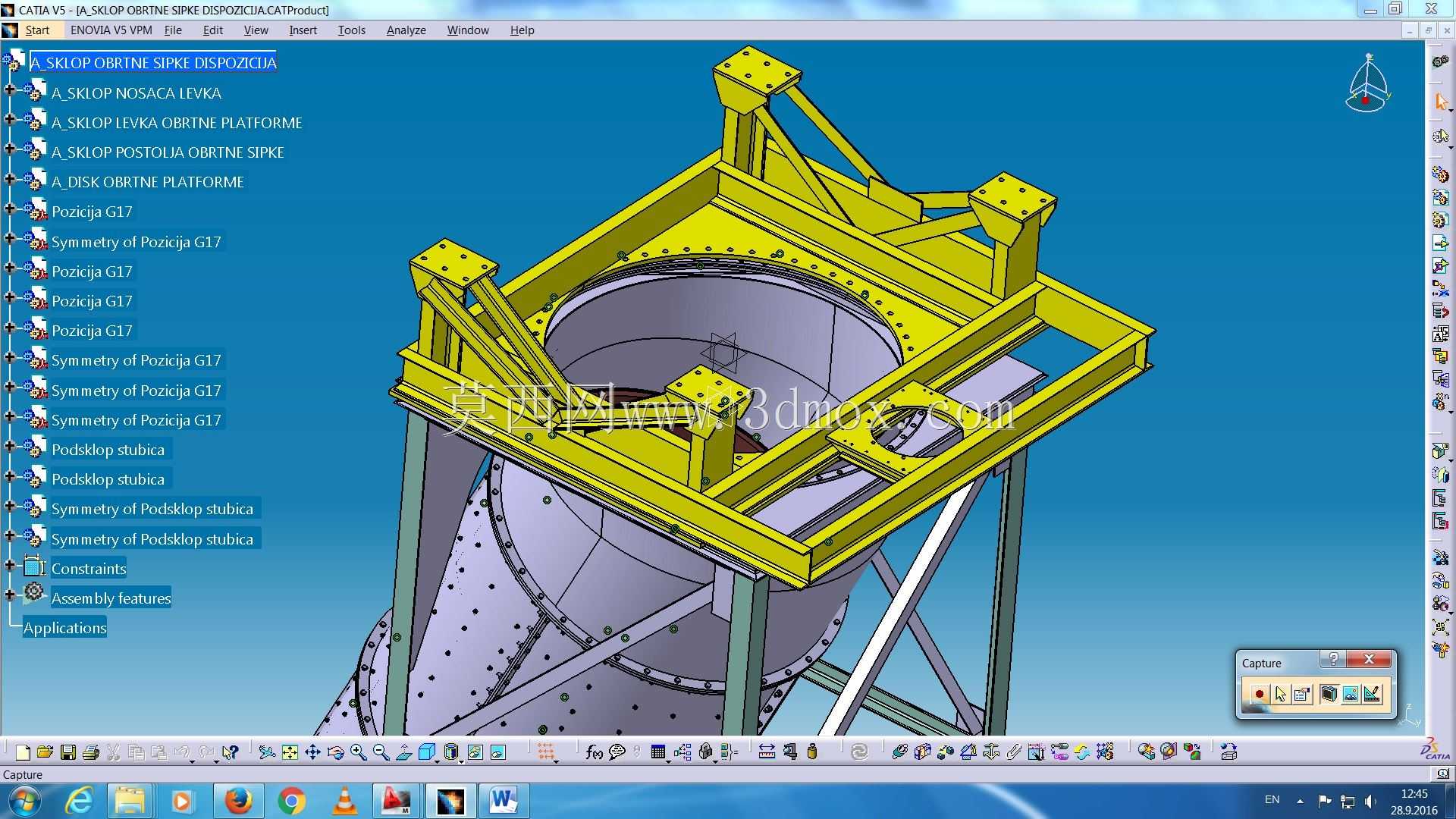Click the Measure Inertia weight icon
Viewport: 1456px width, 819px height.
pos(812,752)
